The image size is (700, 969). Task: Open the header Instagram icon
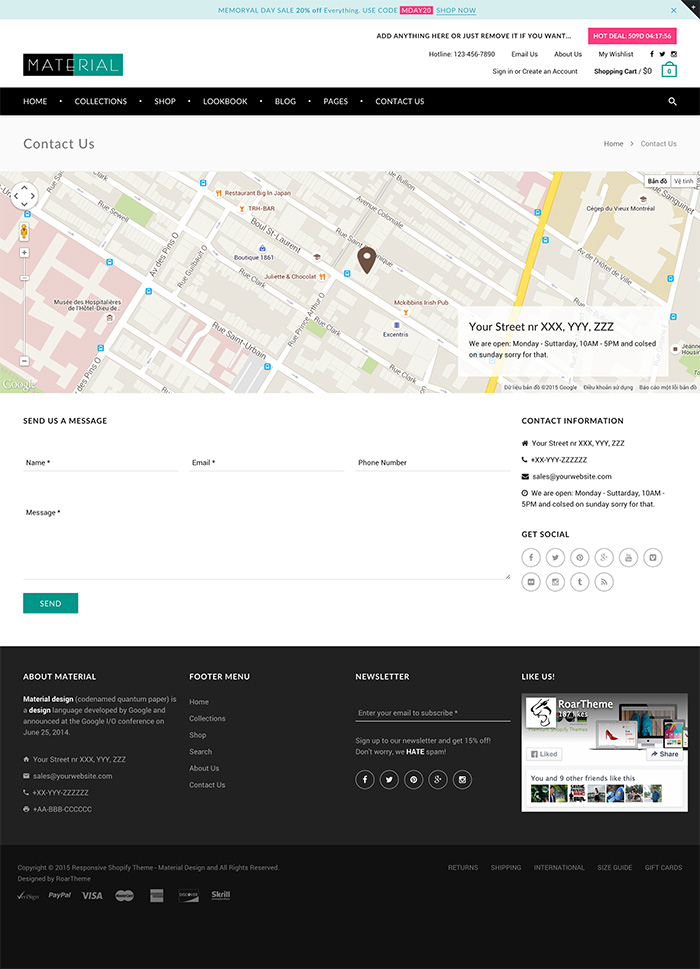tap(673, 54)
